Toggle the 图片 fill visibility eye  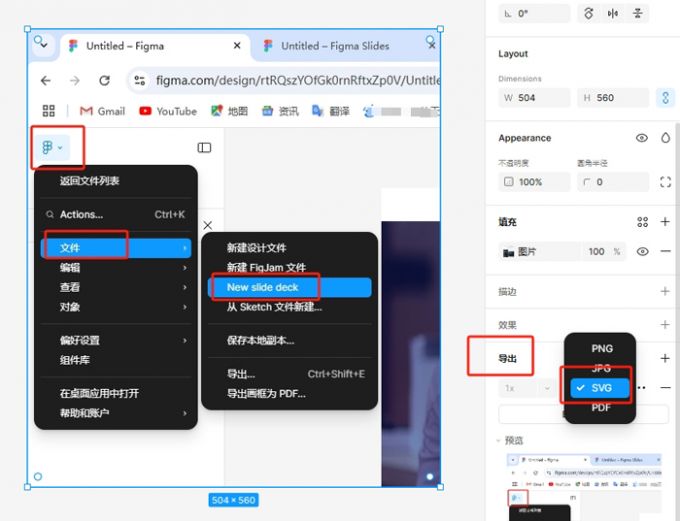(x=642, y=252)
